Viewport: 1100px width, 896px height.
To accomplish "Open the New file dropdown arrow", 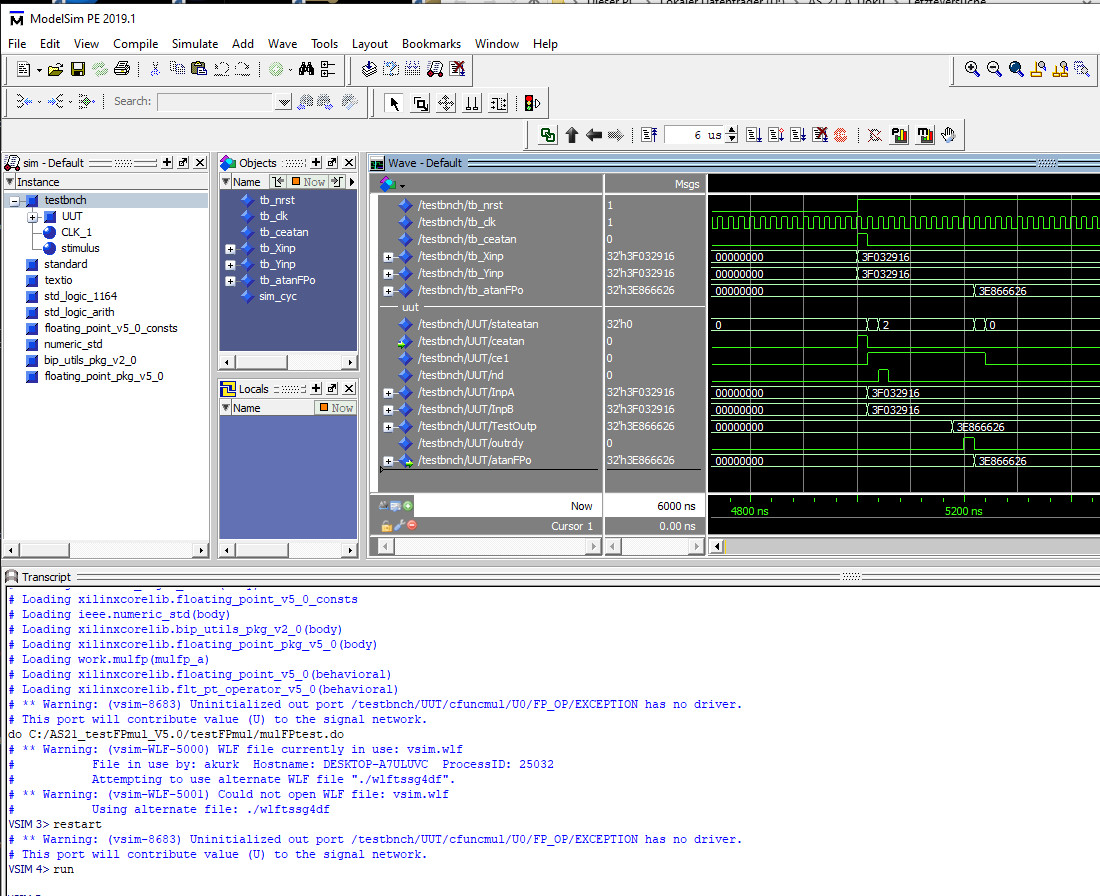I will (39, 69).
